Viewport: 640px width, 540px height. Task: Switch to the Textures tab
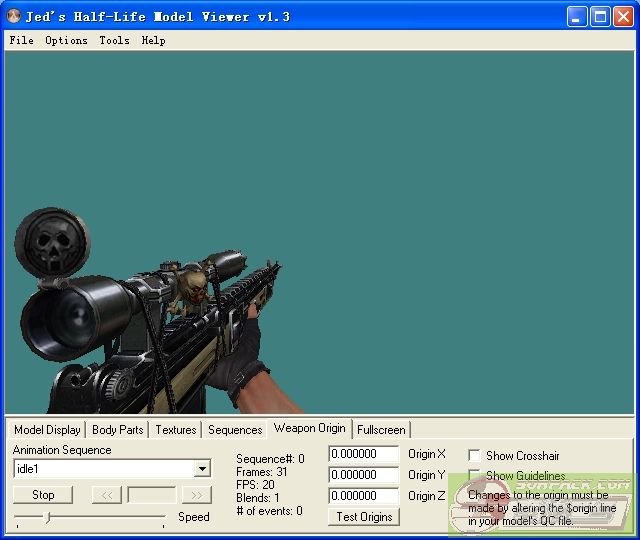click(x=175, y=430)
